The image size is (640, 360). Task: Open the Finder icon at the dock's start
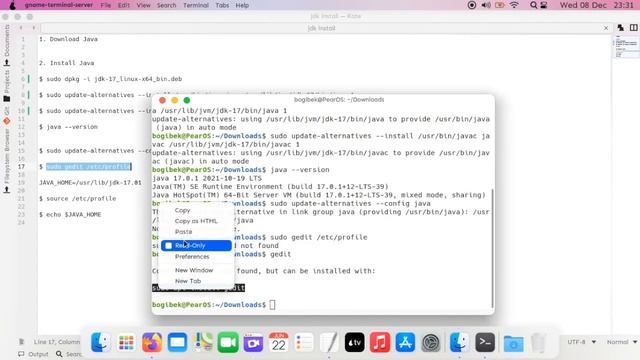(x=100, y=342)
